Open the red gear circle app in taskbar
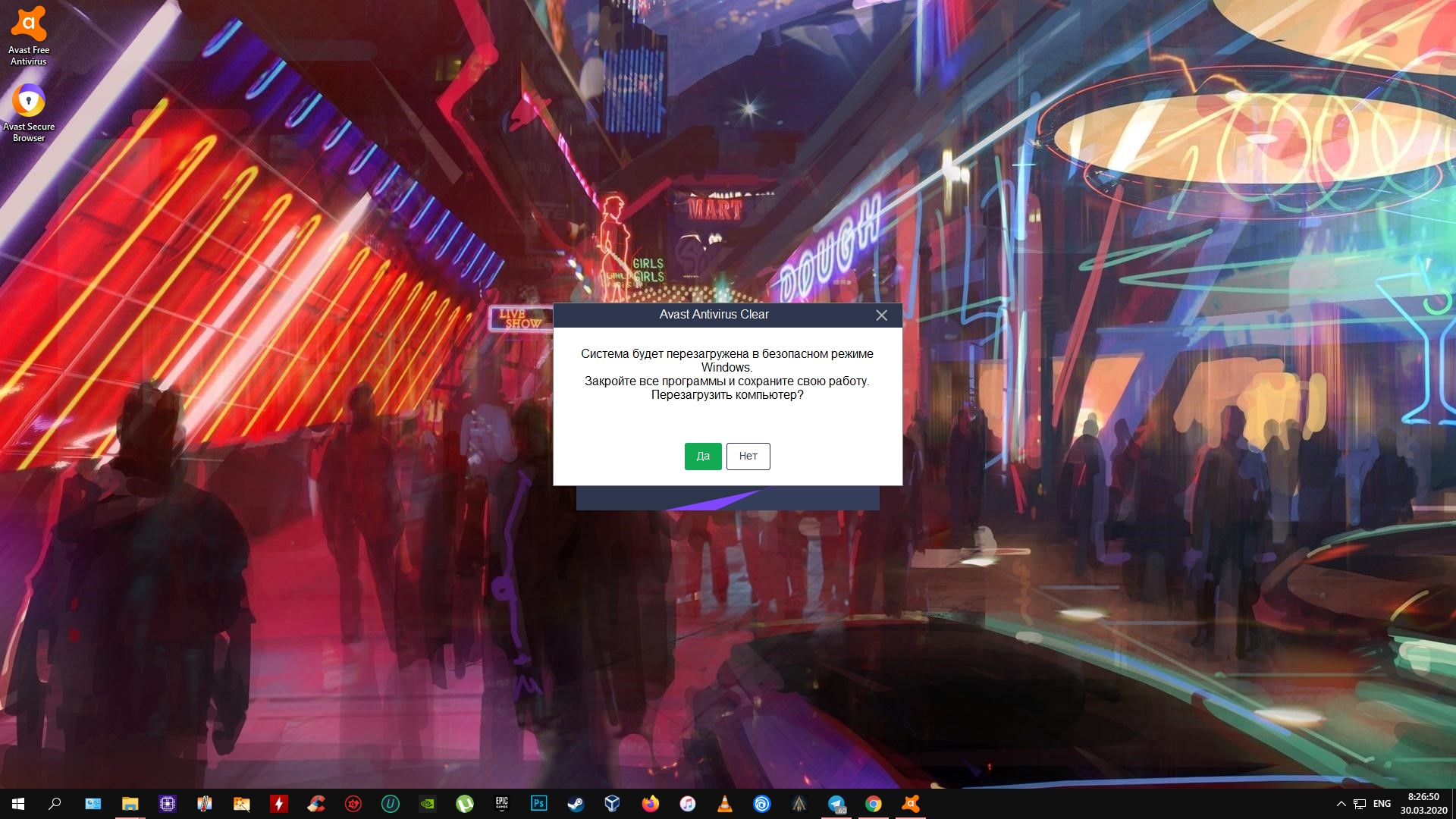This screenshot has height=819, width=1456. [353, 804]
